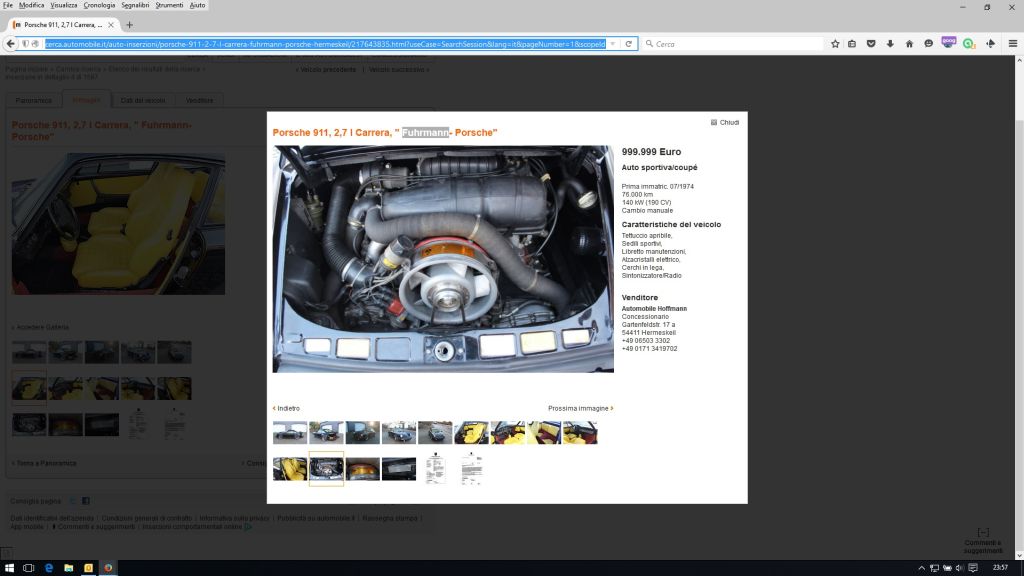Click Veicolo successivo link in background
Image resolution: width=1024 pixels, height=576 pixels.
pos(398,69)
